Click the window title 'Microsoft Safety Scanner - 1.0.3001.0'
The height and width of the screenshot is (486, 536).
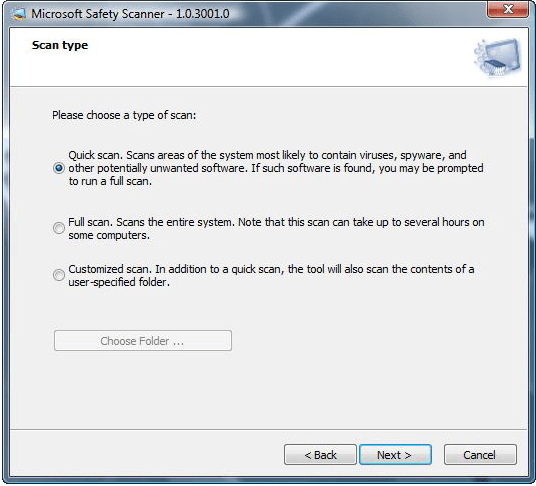(x=130, y=14)
